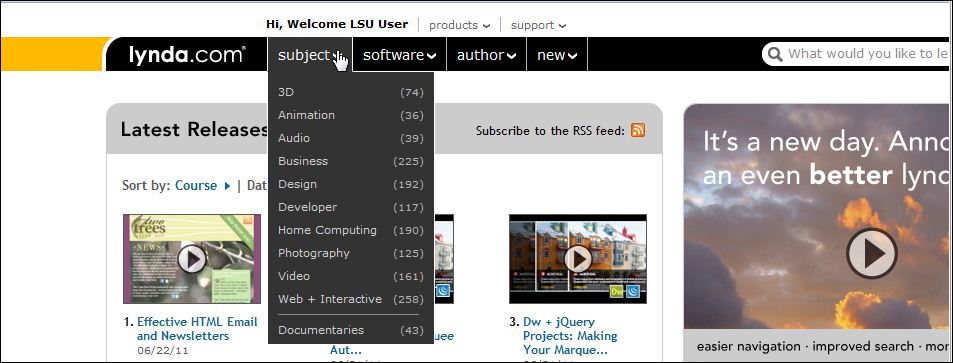
Task: Play the Dw + jQuery Projects thumbnail
Action: 578,259
